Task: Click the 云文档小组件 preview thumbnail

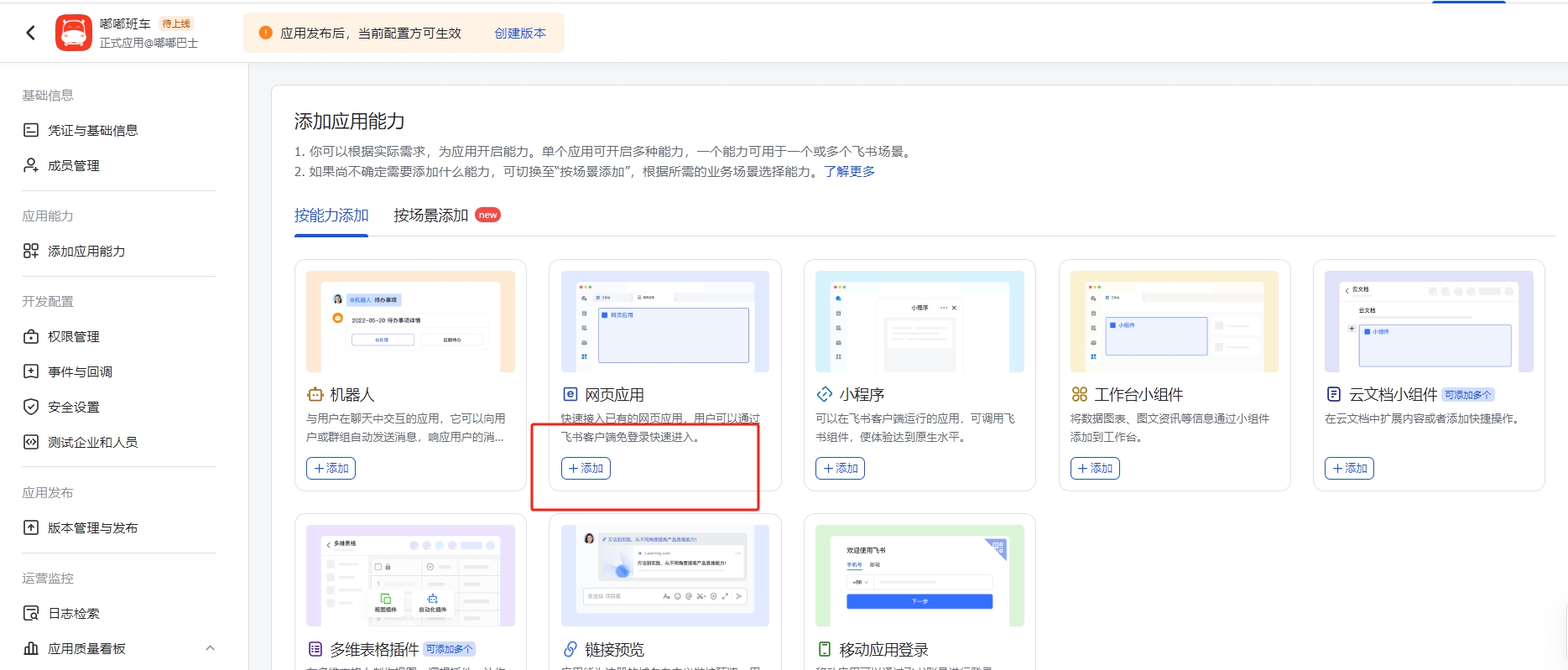Action: [x=1428, y=321]
